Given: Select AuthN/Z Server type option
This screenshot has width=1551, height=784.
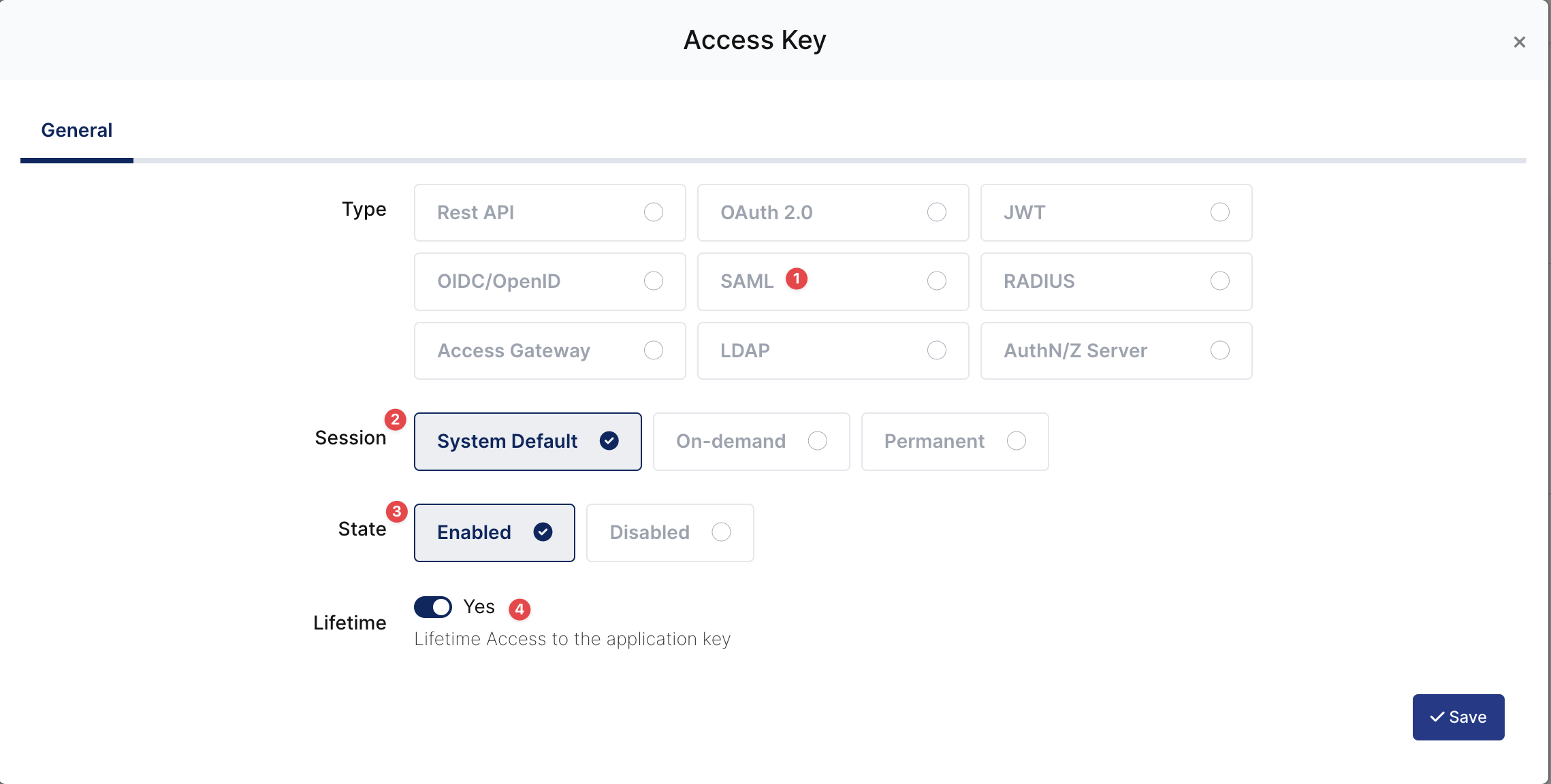Looking at the screenshot, I should pyautogui.click(x=1115, y=350).
